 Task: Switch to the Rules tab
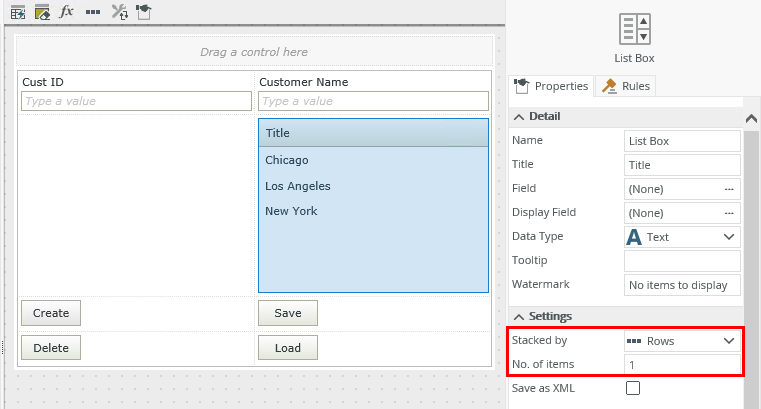625,86
